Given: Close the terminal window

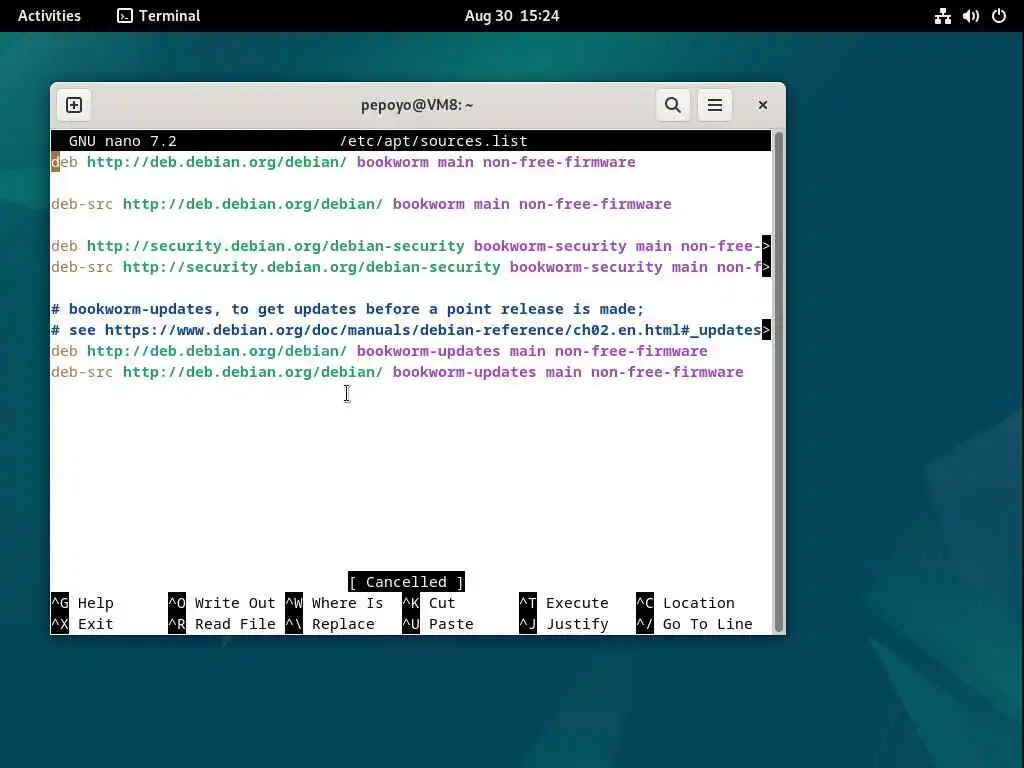Looking at the screenshot, I should tap(762, 105).
